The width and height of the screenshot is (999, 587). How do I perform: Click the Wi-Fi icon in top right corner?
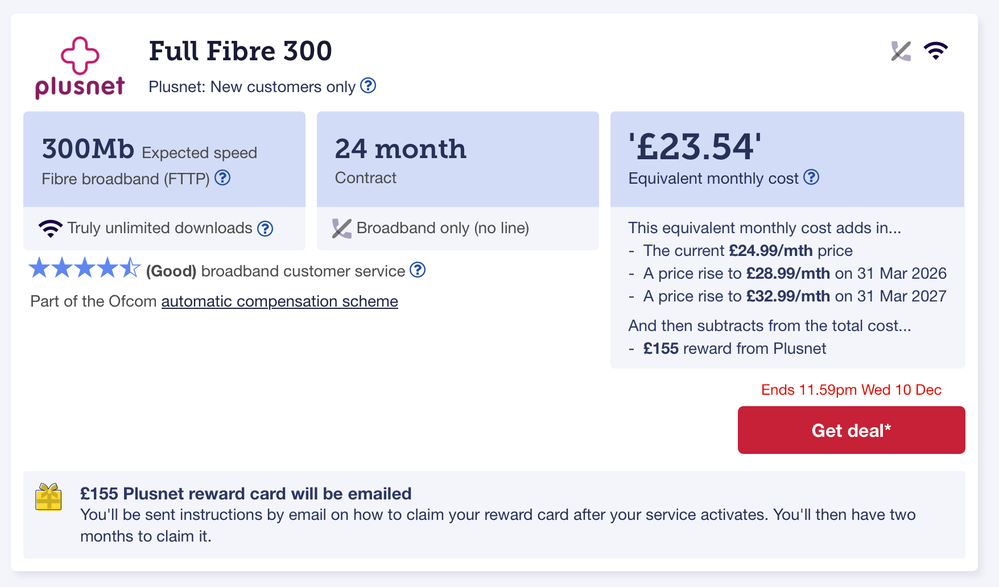[935, 51]
